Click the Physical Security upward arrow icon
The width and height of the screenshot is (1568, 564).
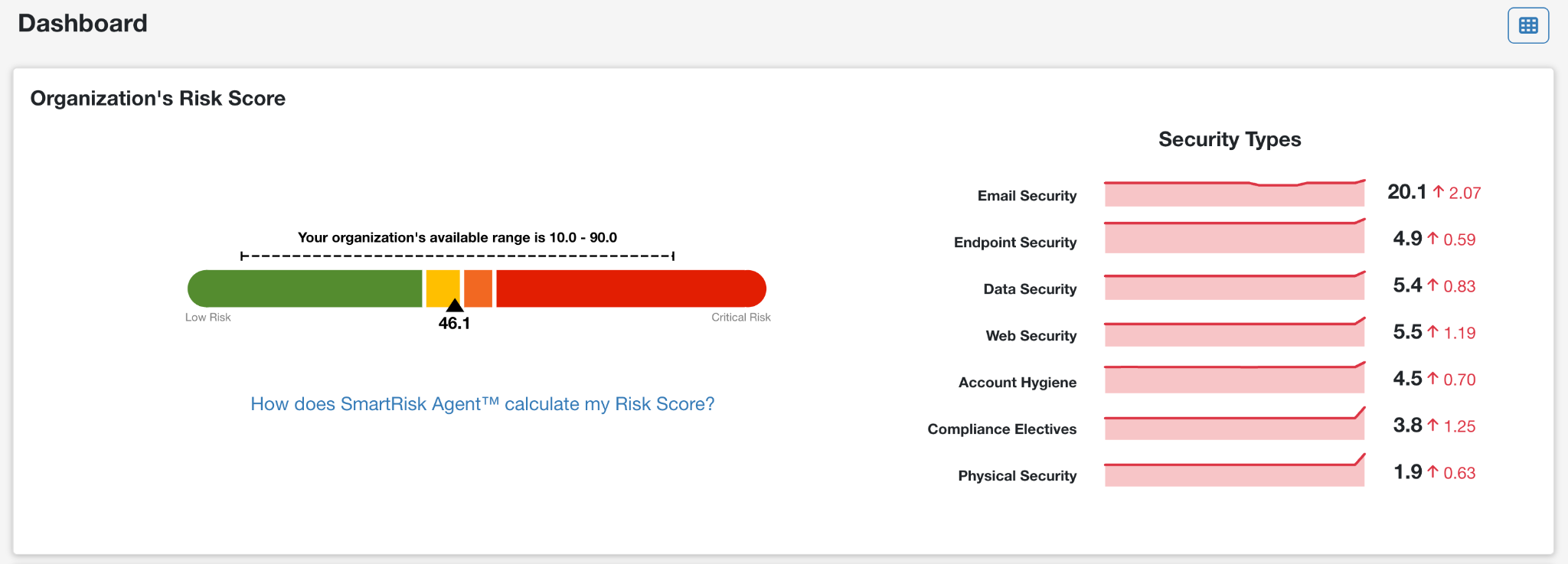click(x=1433, y=472)
